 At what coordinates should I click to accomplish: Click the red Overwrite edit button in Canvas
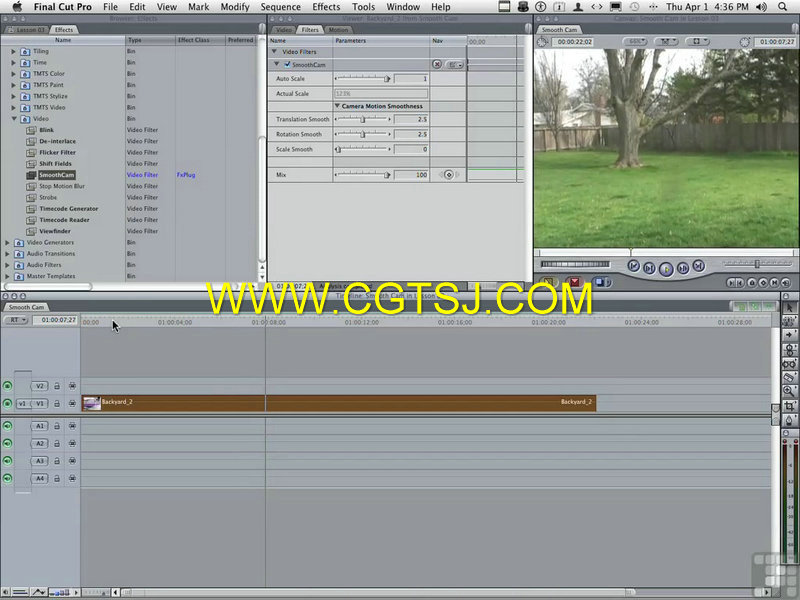point(574,282)
